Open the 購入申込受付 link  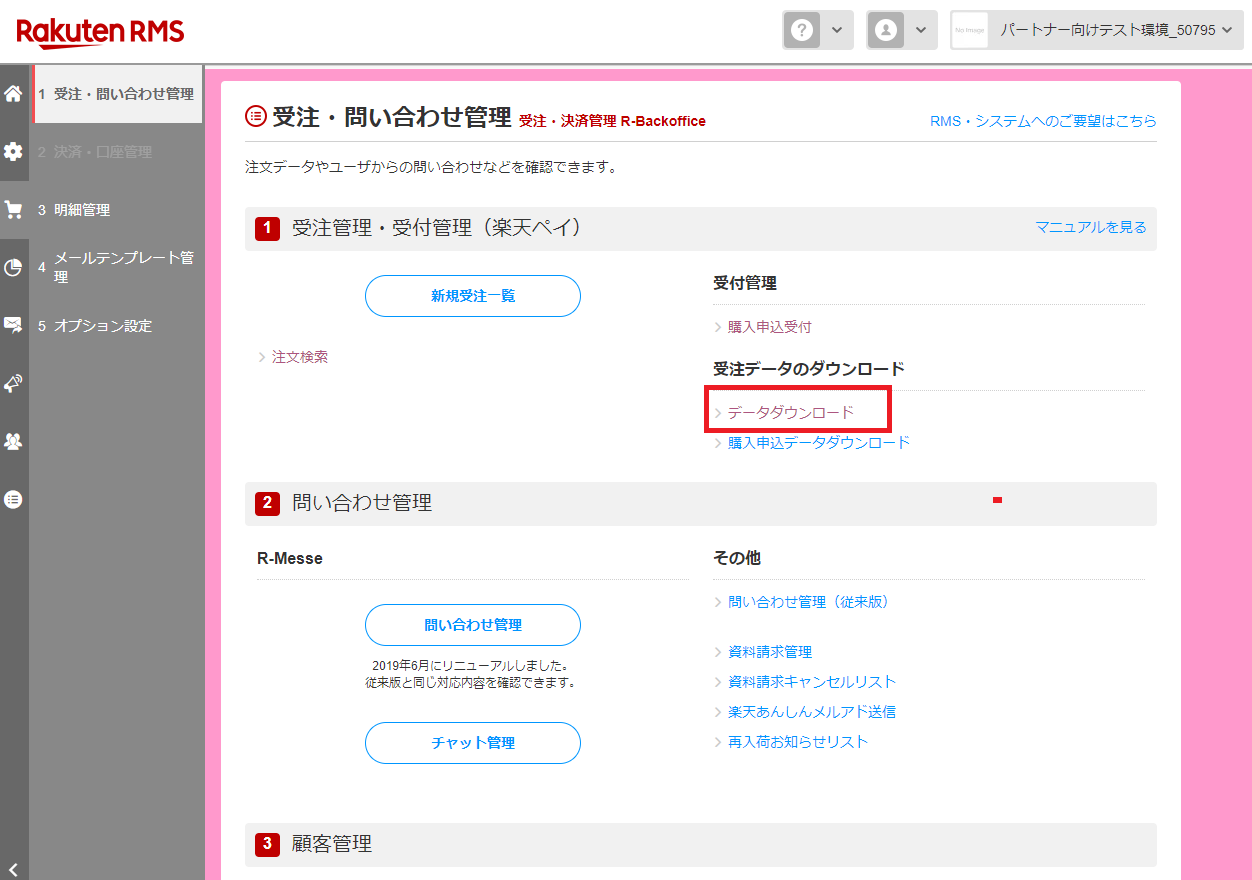tap(770, 327)
